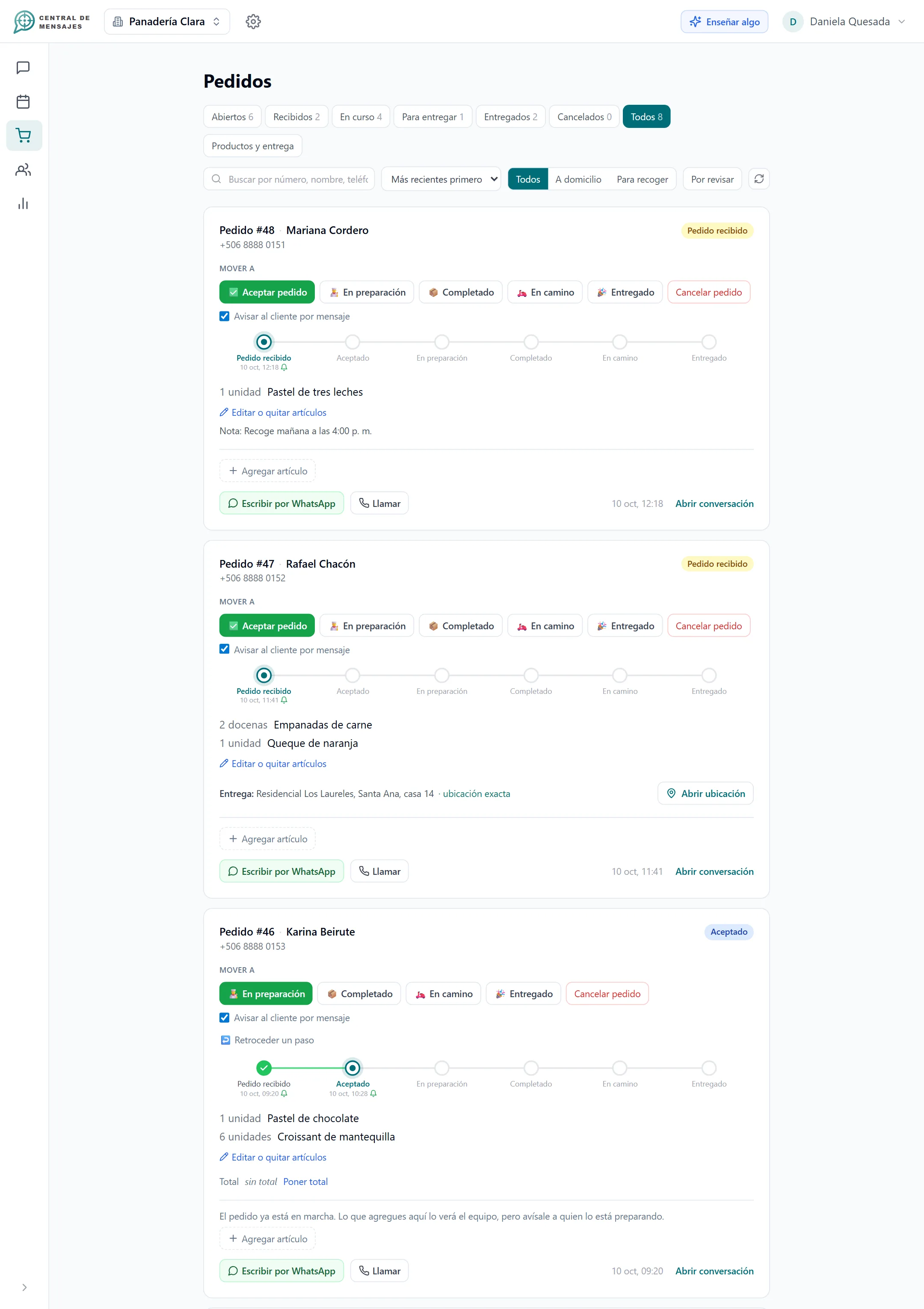Click ubicación exacta link in Pedido #47
The image size is (924, 1309).
[x=477, y=794]
